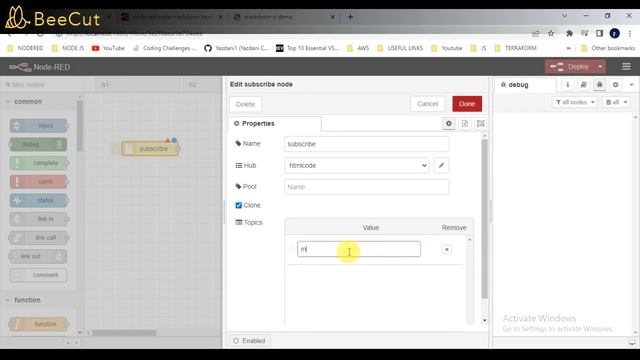640x360 pixels.
Task: Open debug bug sidebar icon
Action: [x=599, y=84]
